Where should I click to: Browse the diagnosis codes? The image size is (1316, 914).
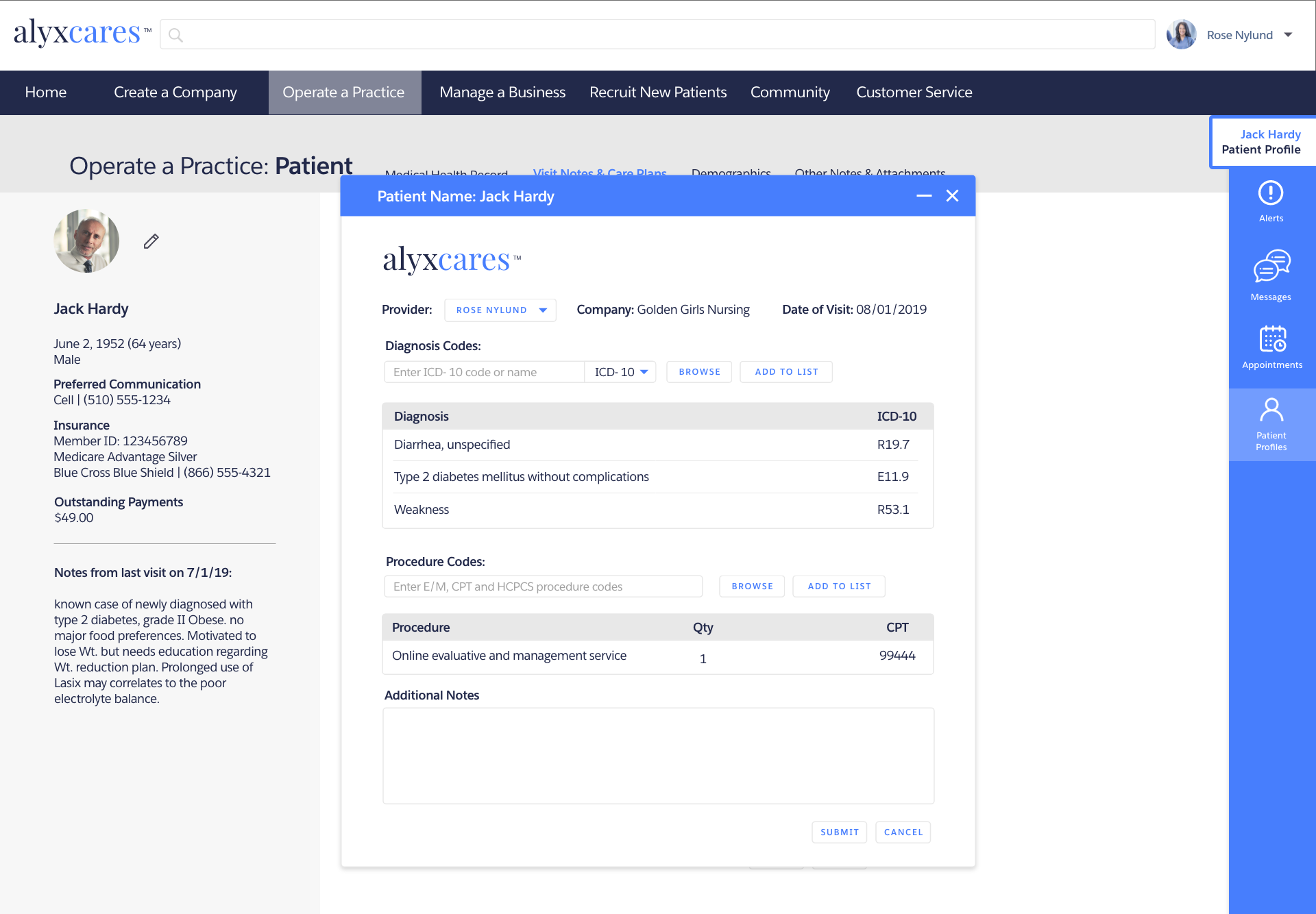coord(699,372)
